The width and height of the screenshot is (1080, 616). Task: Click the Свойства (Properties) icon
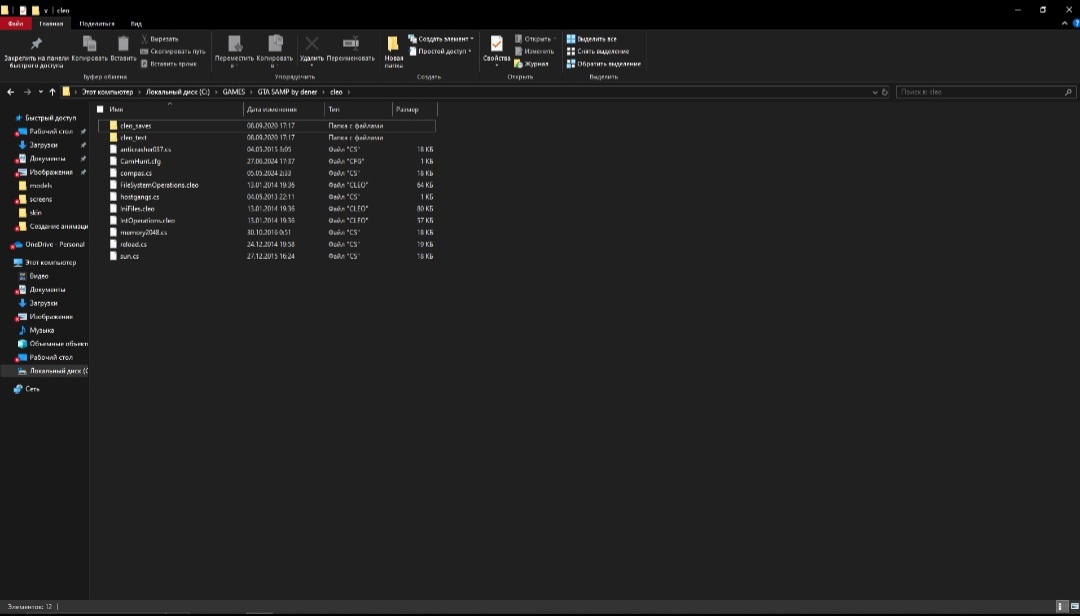click(x=496, y=45)
